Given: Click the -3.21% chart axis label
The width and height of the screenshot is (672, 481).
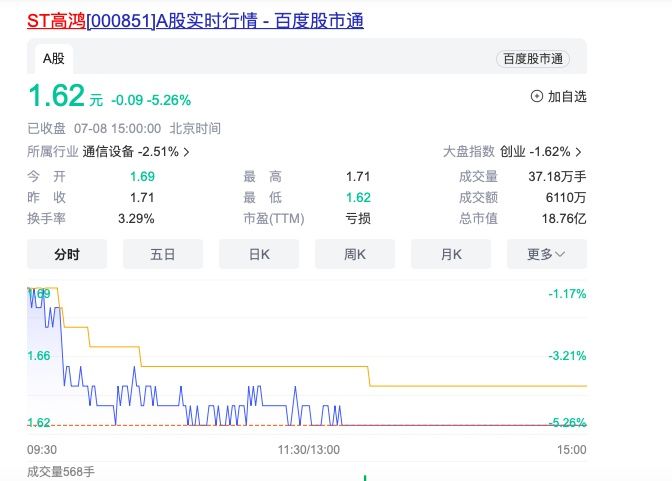Looking at the screenshot, I should coord(567,356).
